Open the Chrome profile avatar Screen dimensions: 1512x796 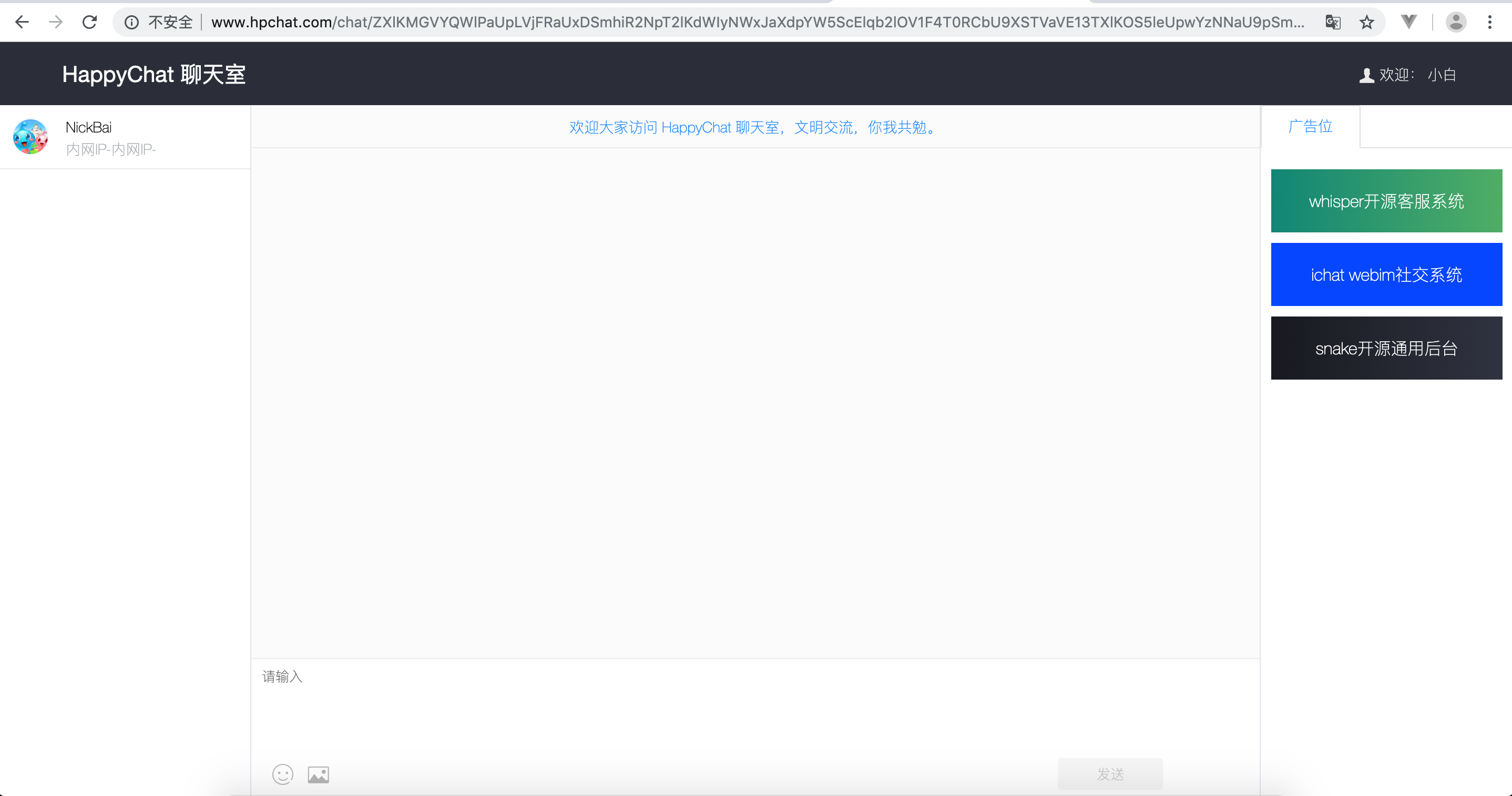pos(1456,22)
